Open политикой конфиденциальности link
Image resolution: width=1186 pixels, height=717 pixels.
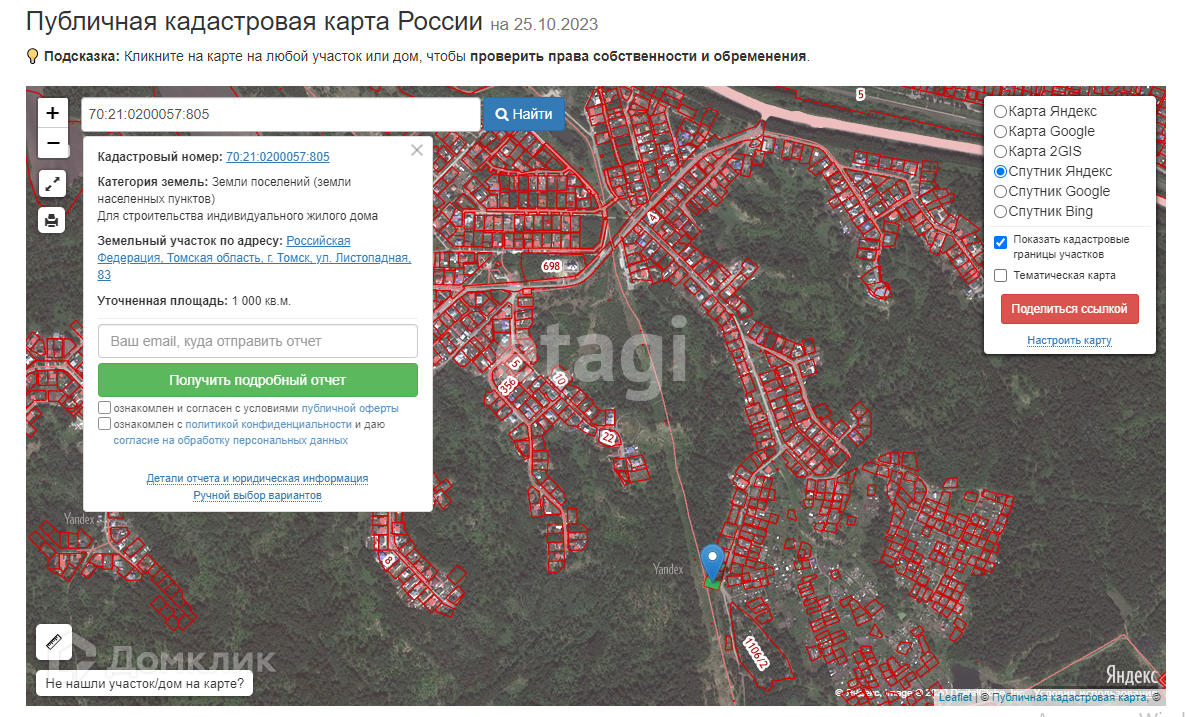pos(269,424)
